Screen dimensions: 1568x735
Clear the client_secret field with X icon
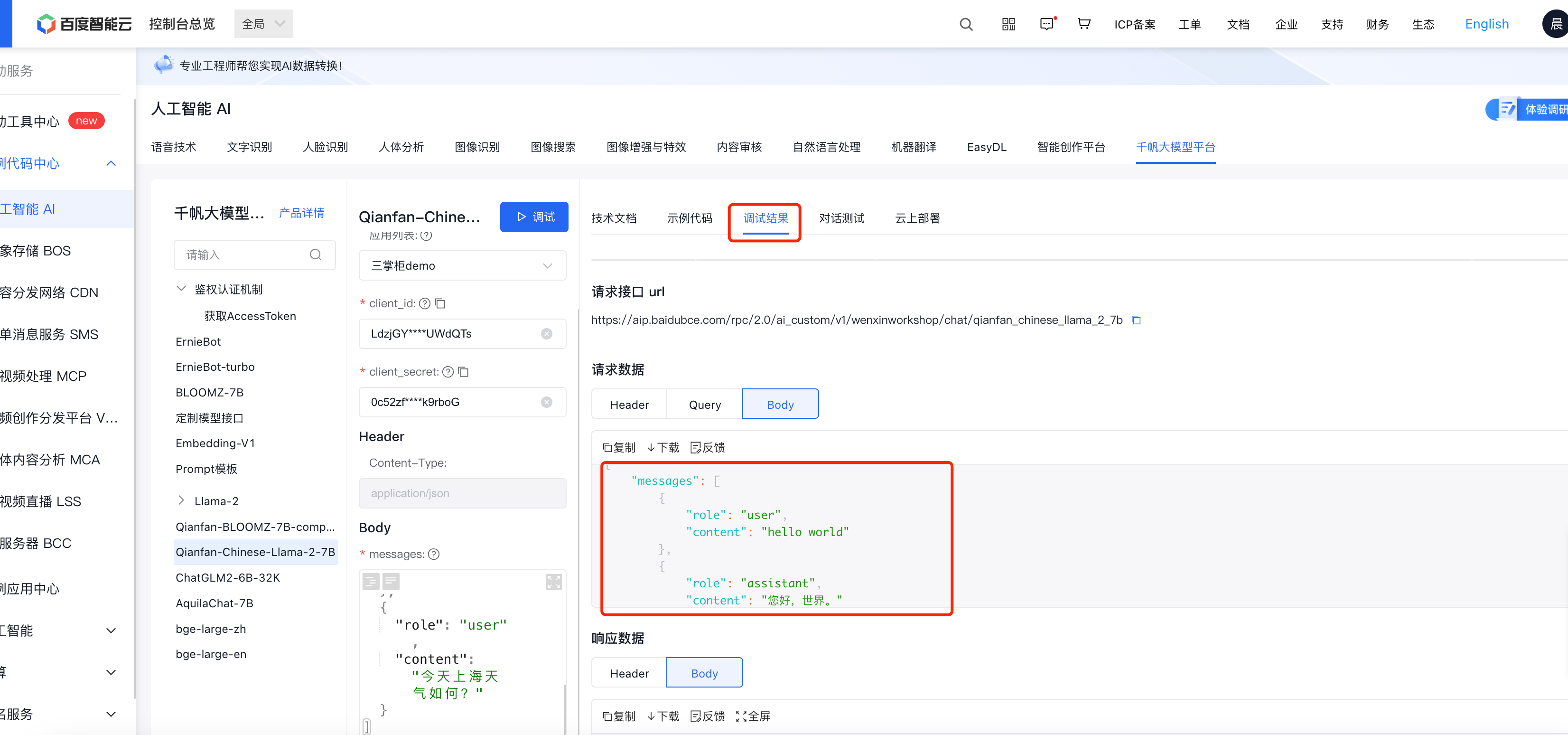[x=546, y=402]
